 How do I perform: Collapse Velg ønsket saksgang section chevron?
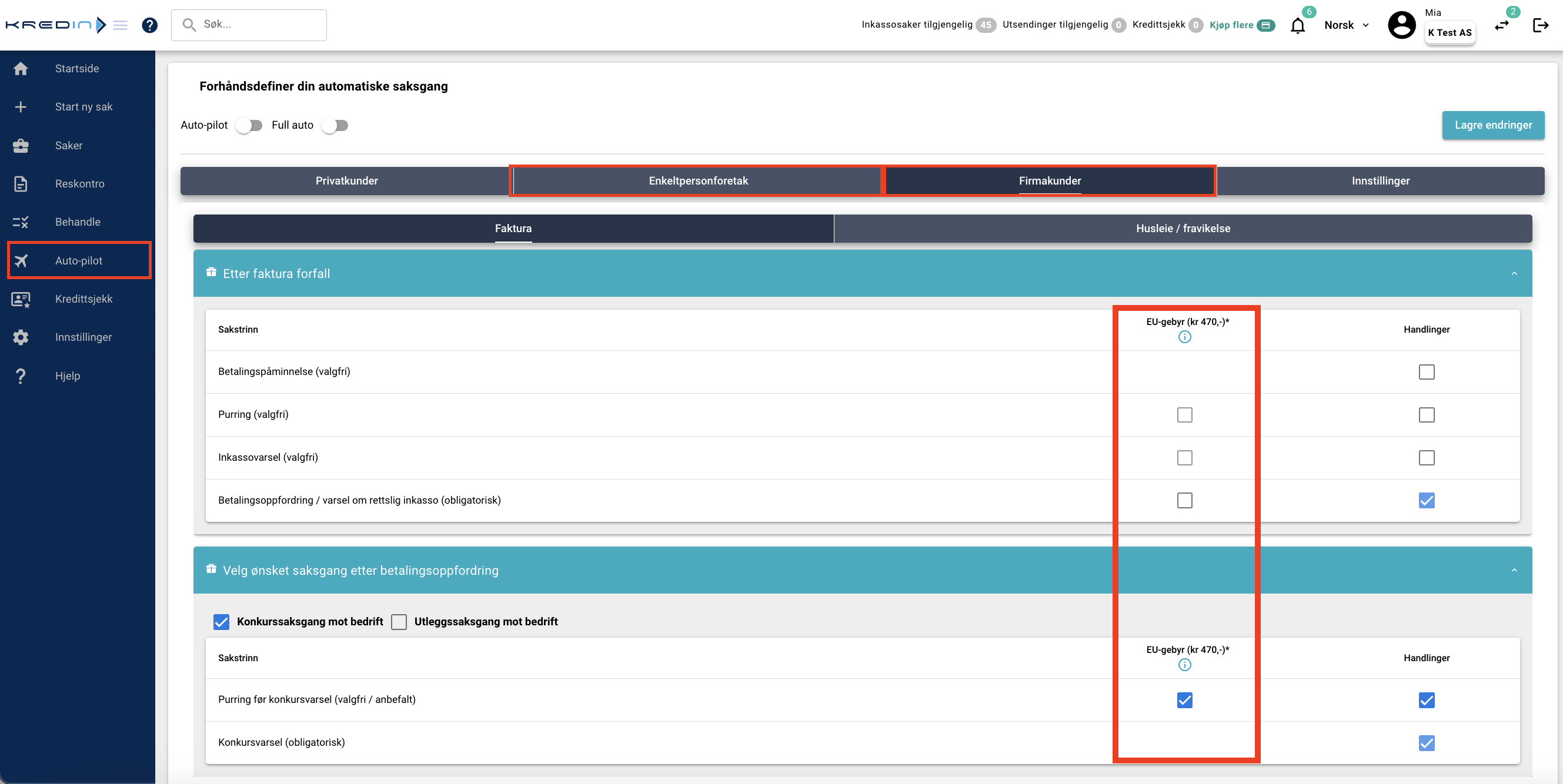coord(1514,570)
